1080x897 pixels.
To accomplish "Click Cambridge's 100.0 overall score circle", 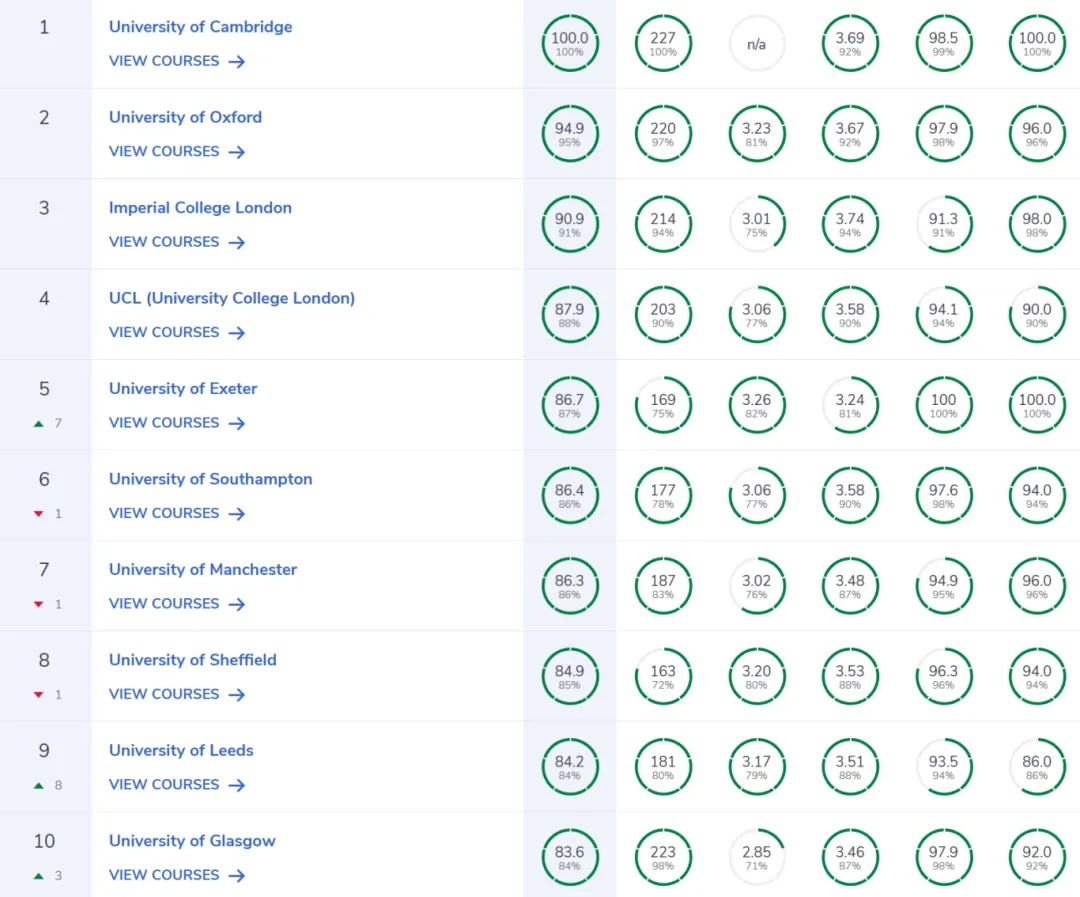I will coord(569,43).
